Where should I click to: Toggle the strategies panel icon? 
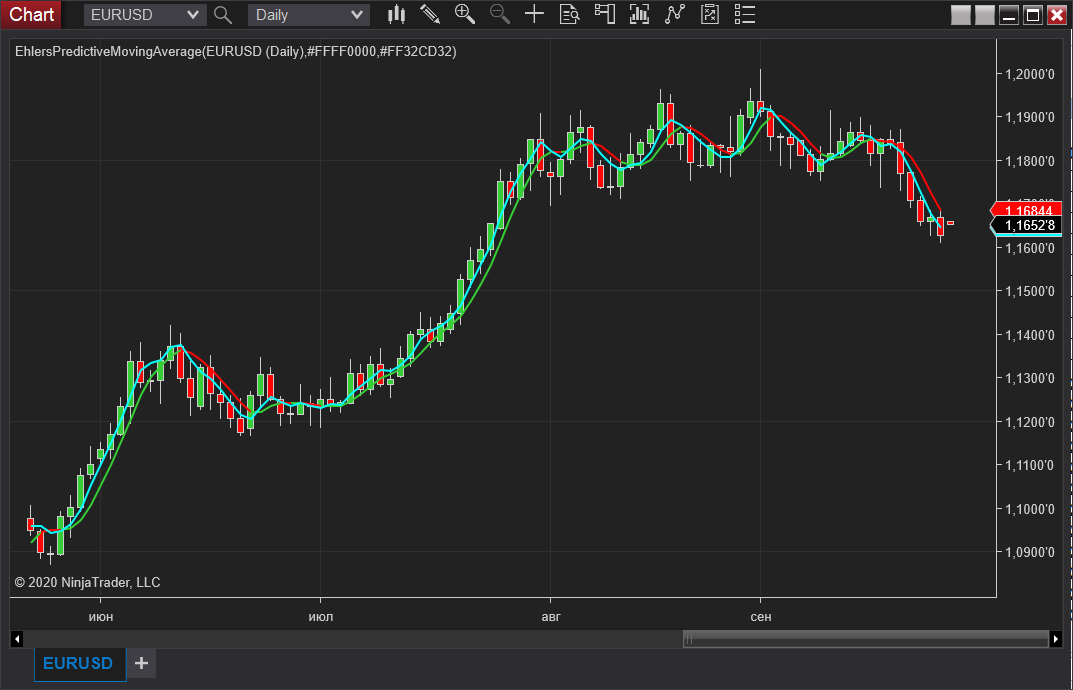pos(709,14)
